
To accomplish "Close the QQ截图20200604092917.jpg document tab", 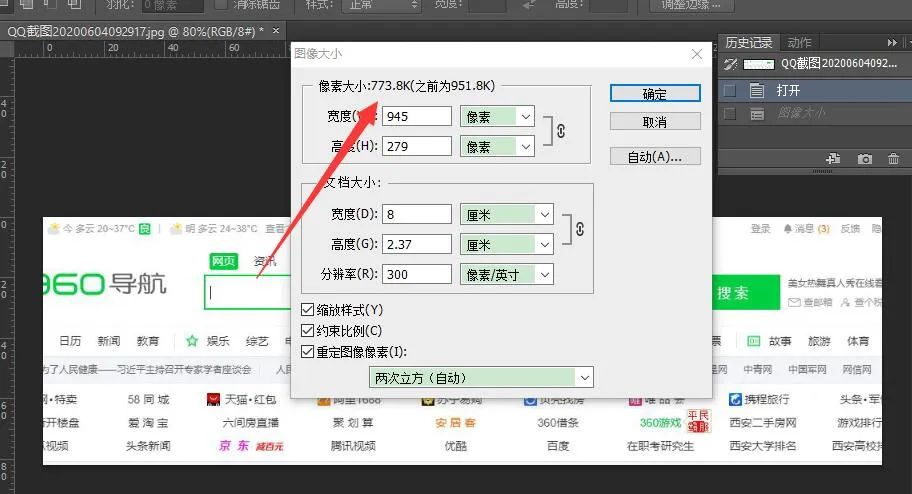I will coord(276,30).
